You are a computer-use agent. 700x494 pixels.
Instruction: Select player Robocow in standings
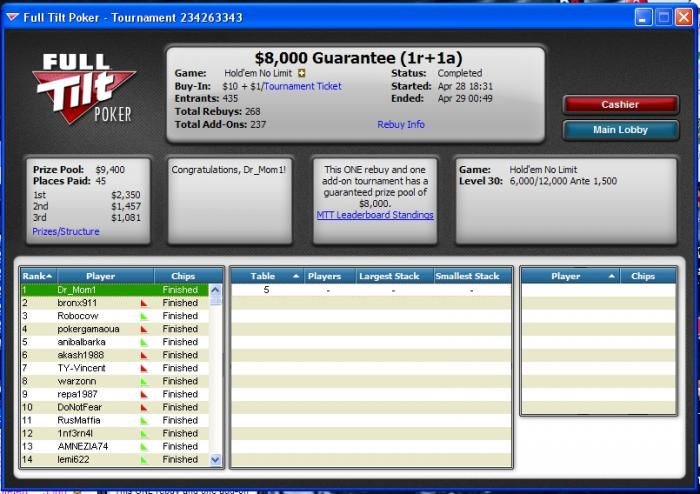coord(115,316)
